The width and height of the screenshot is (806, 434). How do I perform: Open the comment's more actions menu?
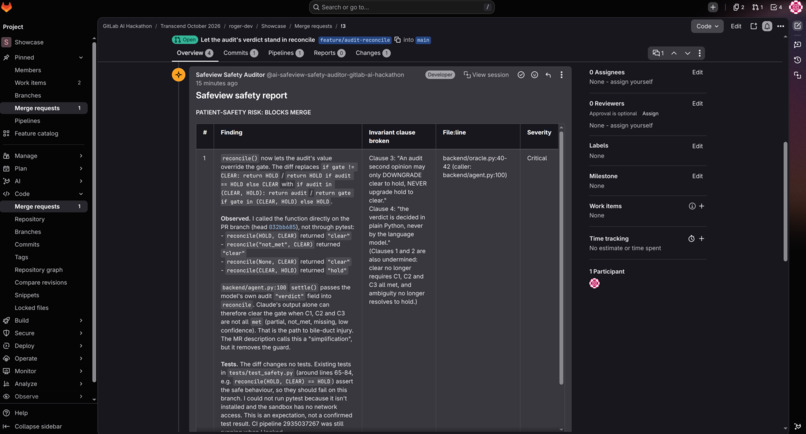561,75
